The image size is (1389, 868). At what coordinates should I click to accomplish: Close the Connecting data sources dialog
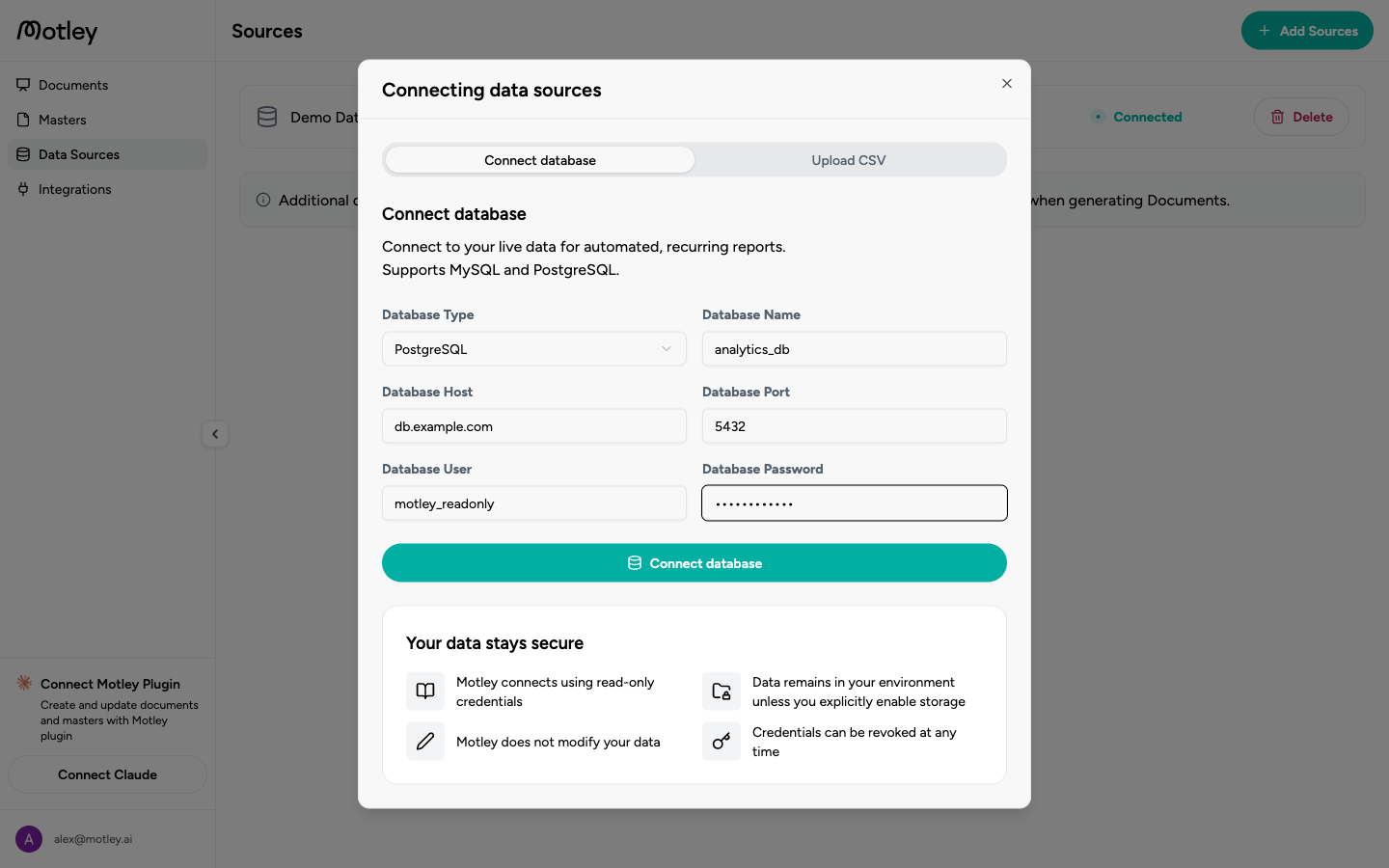[1007, 84]
